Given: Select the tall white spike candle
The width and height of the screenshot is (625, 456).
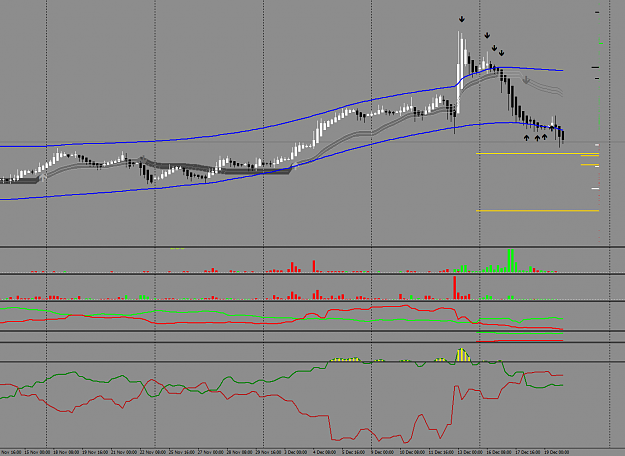Looking at the screenshot, I should point(459,73).
